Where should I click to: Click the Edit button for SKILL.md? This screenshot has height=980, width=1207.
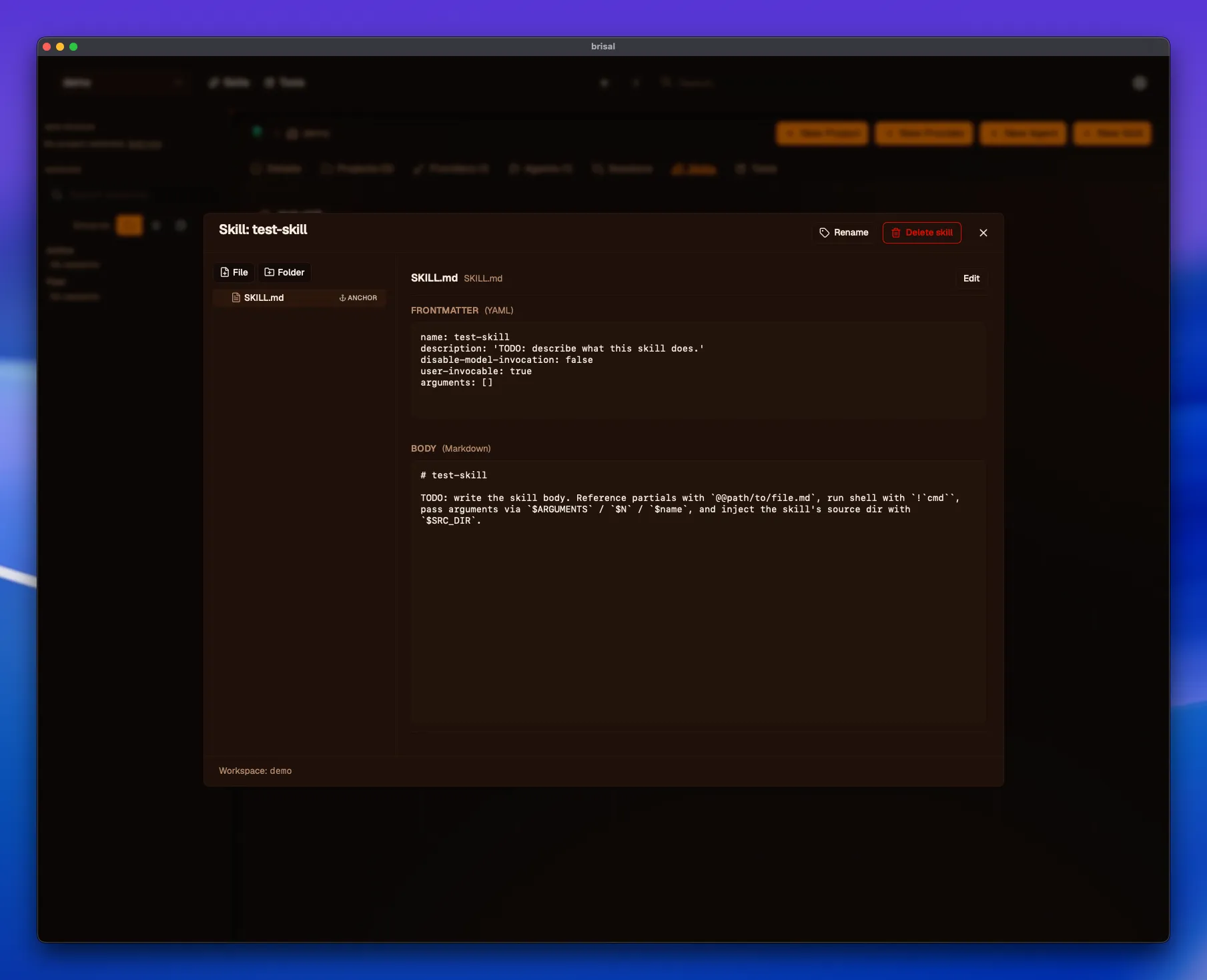pyautogui.click(x=971, y=278)
